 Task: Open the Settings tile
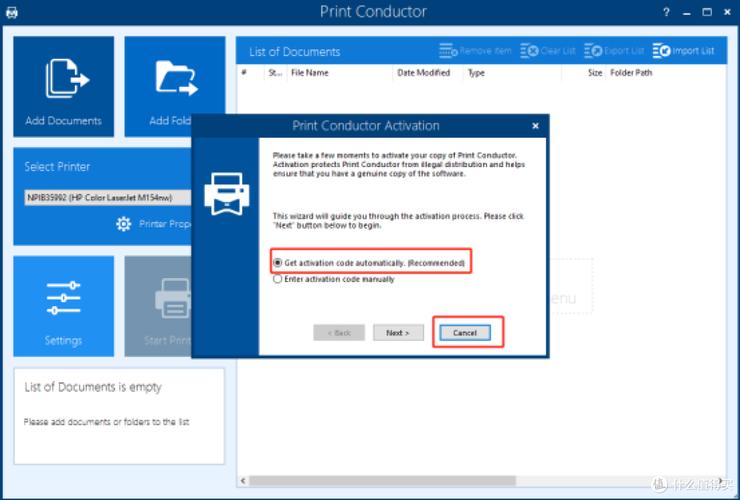click(63, 306)
